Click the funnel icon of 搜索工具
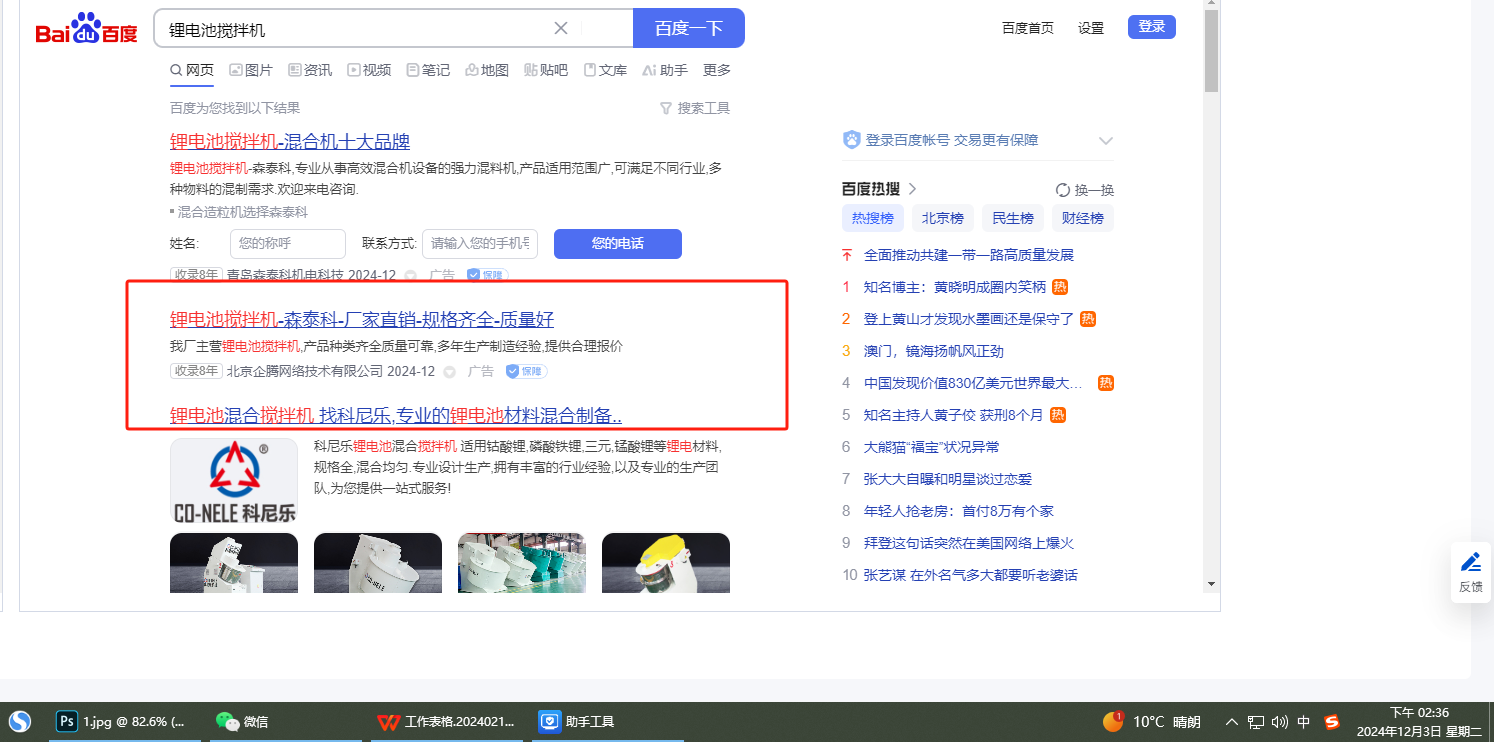The image size is (1494, 742). click(x=666, y=108)
